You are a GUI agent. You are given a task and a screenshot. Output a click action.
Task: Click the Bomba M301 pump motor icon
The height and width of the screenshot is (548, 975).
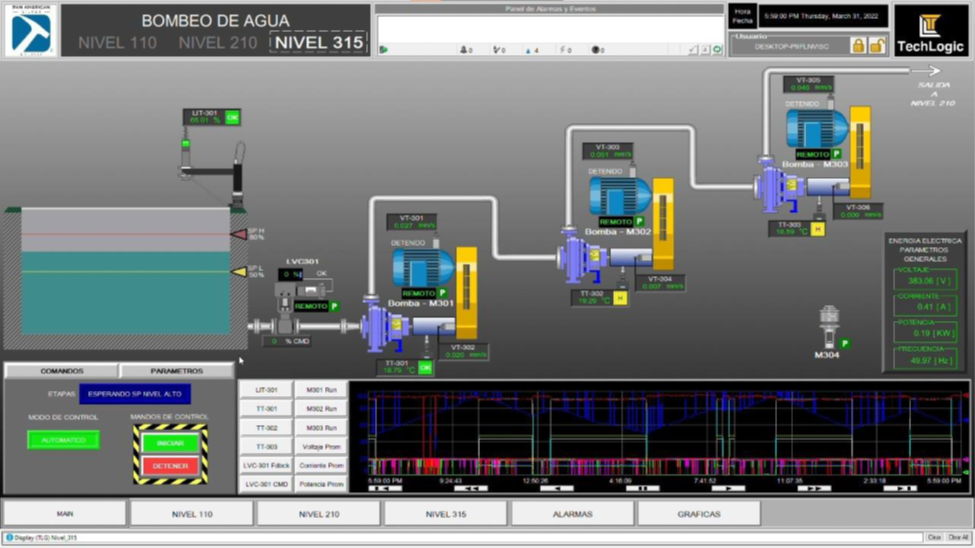[423, 268]
